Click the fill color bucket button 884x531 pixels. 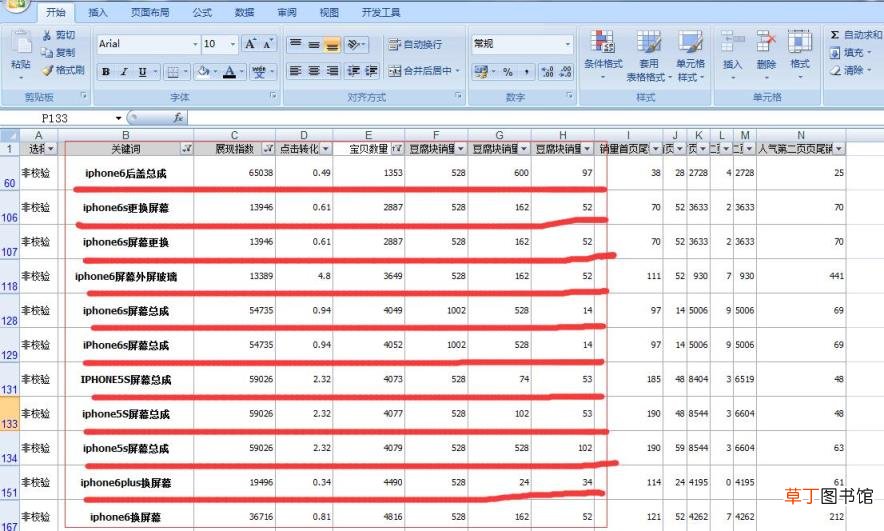point(203,72)
